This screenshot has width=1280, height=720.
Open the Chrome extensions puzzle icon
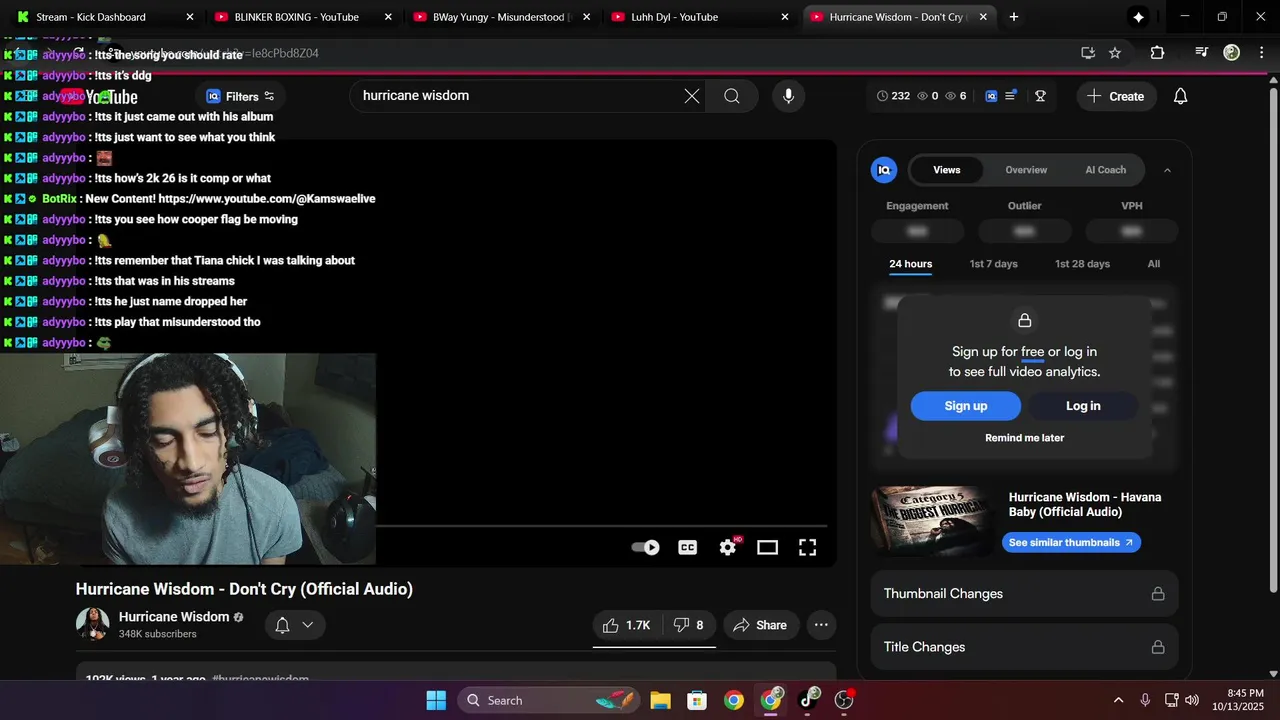click(x=1157, y=53)
